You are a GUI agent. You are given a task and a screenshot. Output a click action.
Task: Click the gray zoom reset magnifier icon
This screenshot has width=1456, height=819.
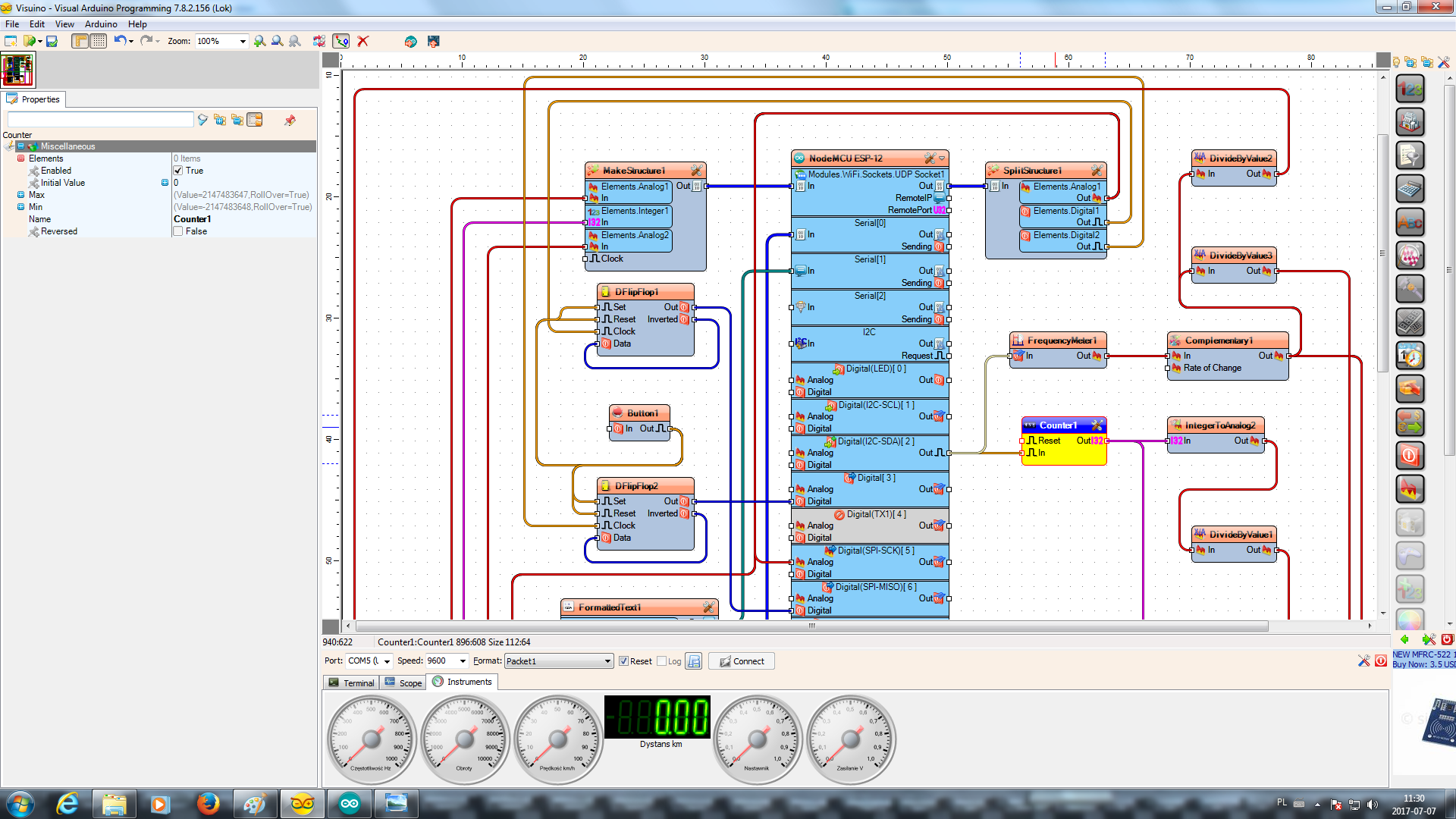click(294, 41)
